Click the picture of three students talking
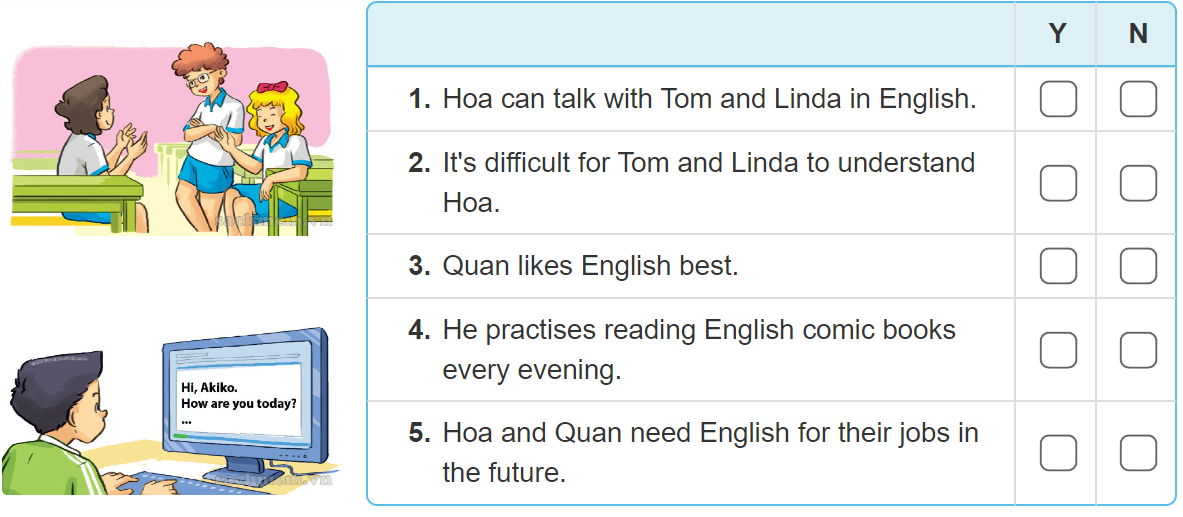 click(x=170, y=138)
